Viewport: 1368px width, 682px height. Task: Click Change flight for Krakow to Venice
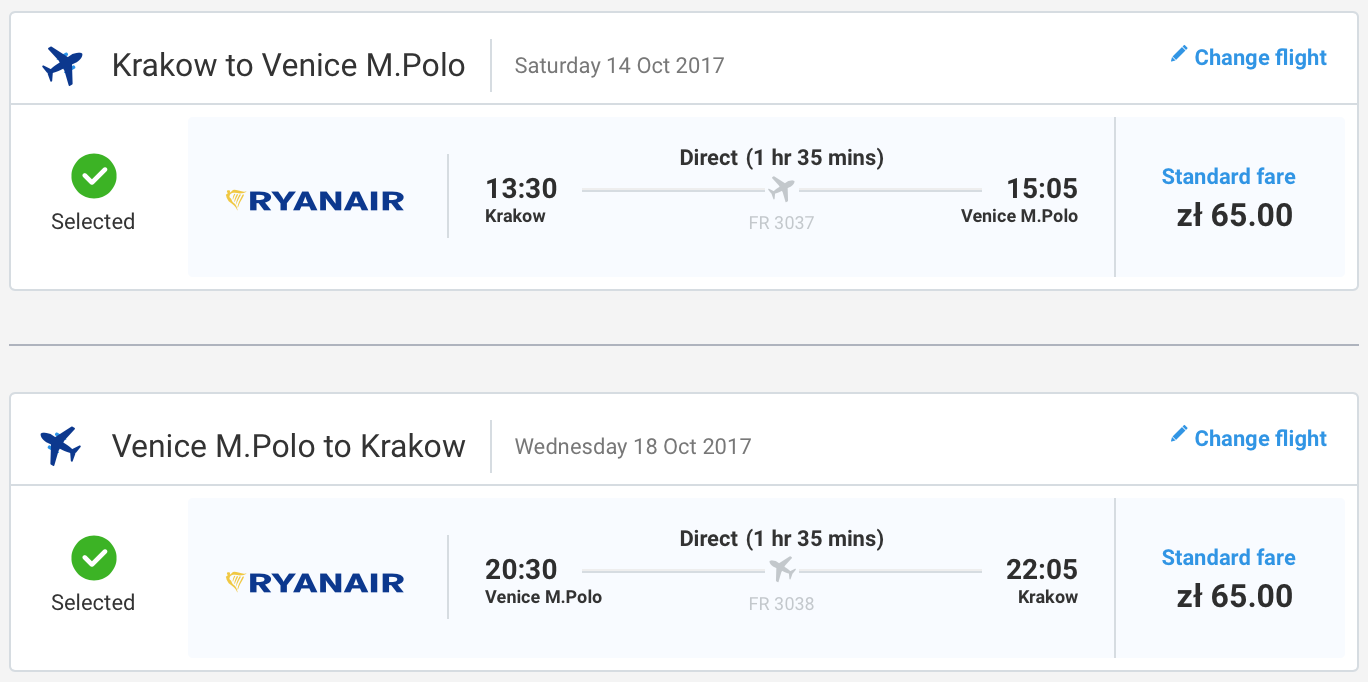(x=1260, y=58)
